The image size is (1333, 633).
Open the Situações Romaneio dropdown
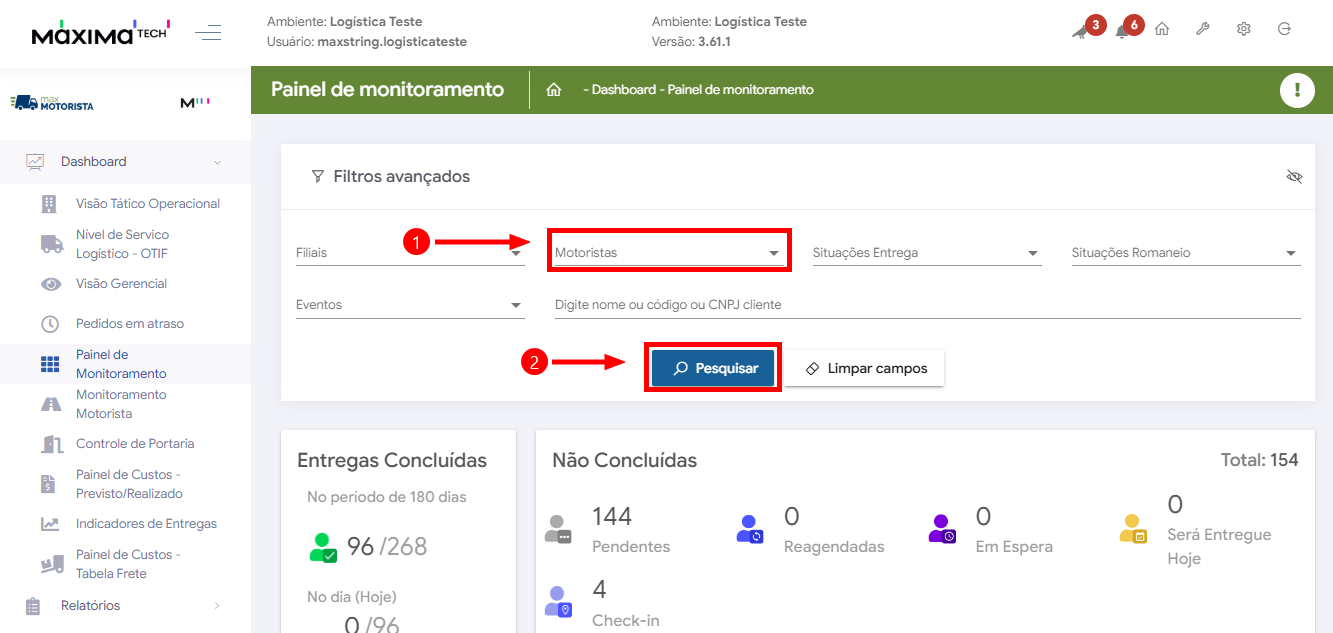1185,253
